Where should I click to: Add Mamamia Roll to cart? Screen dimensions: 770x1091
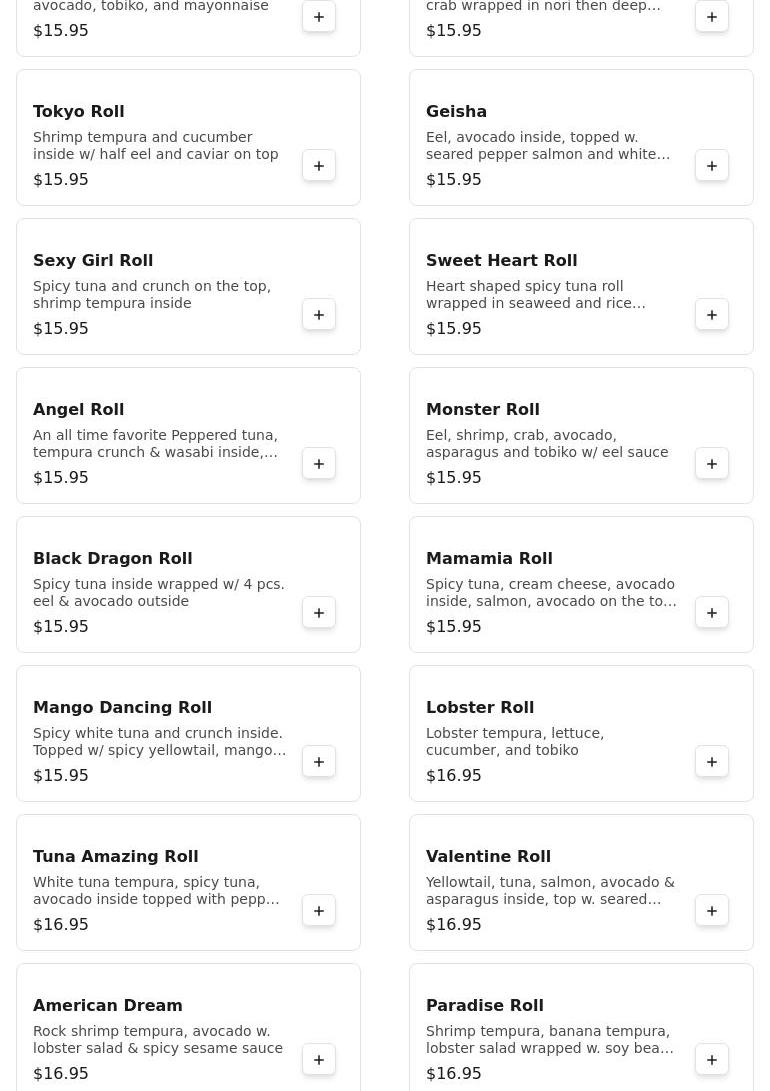pos(712,613)
